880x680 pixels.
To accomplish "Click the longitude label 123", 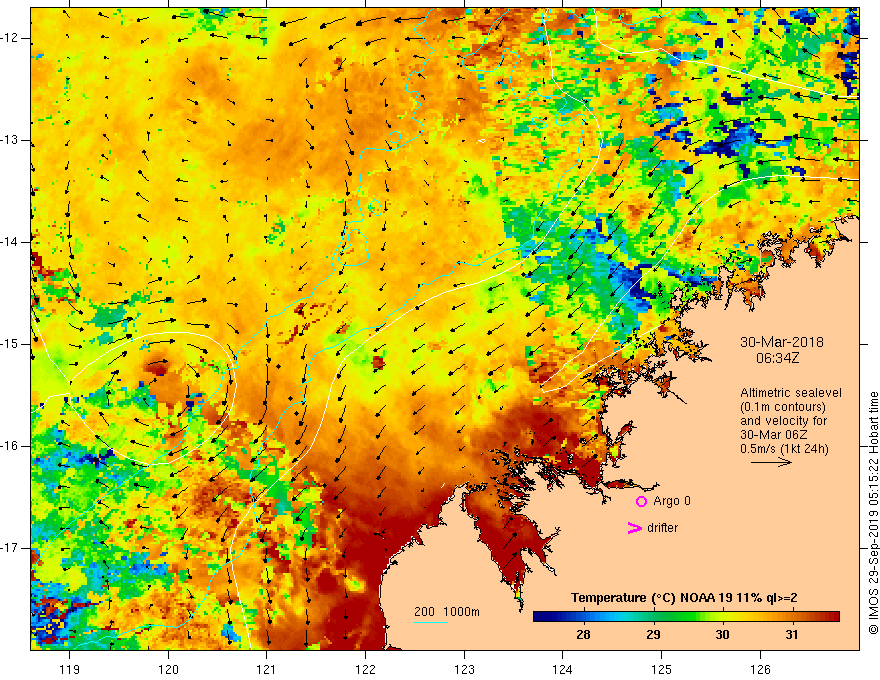I will pos(464,669).
